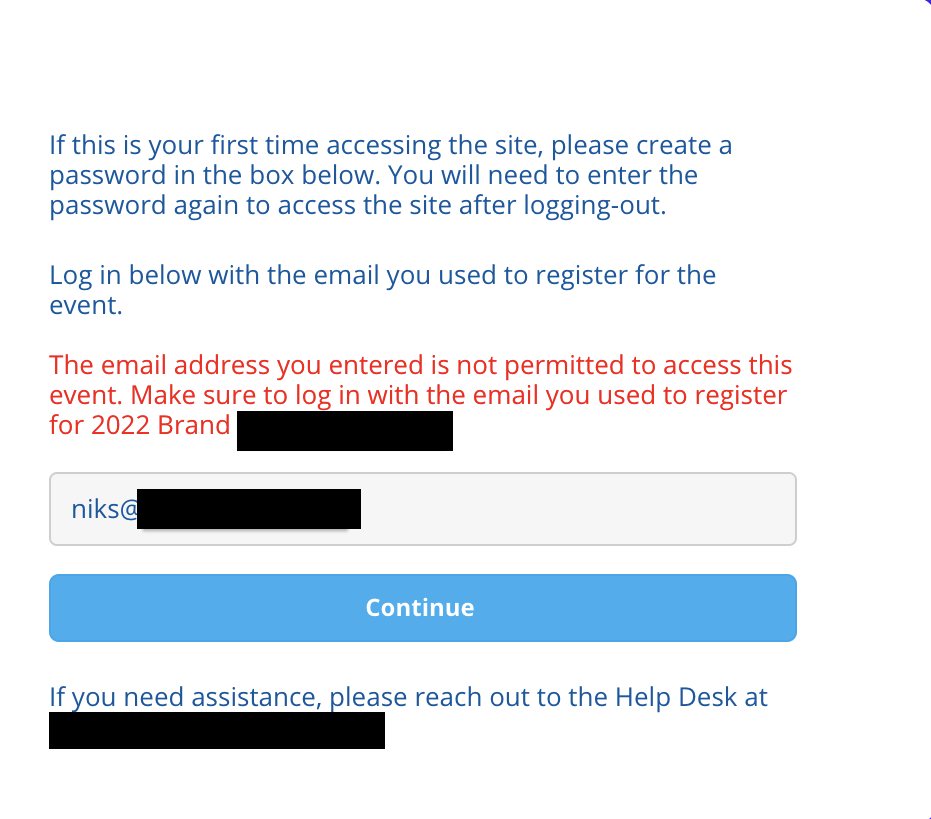This screenshot has height=819, width=931.
Task: Click the purple corner icon at top right
Action: 926,3
